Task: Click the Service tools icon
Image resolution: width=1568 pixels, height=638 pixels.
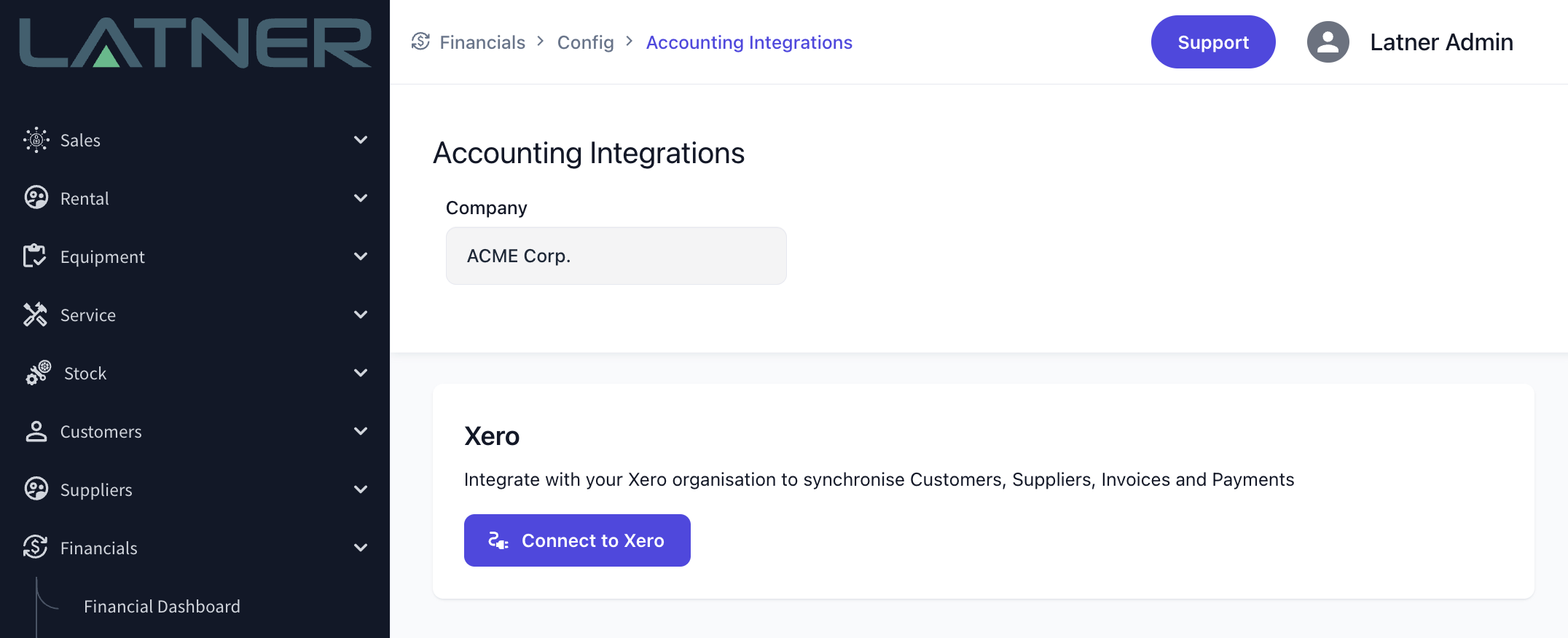Action: pos(35,315)
